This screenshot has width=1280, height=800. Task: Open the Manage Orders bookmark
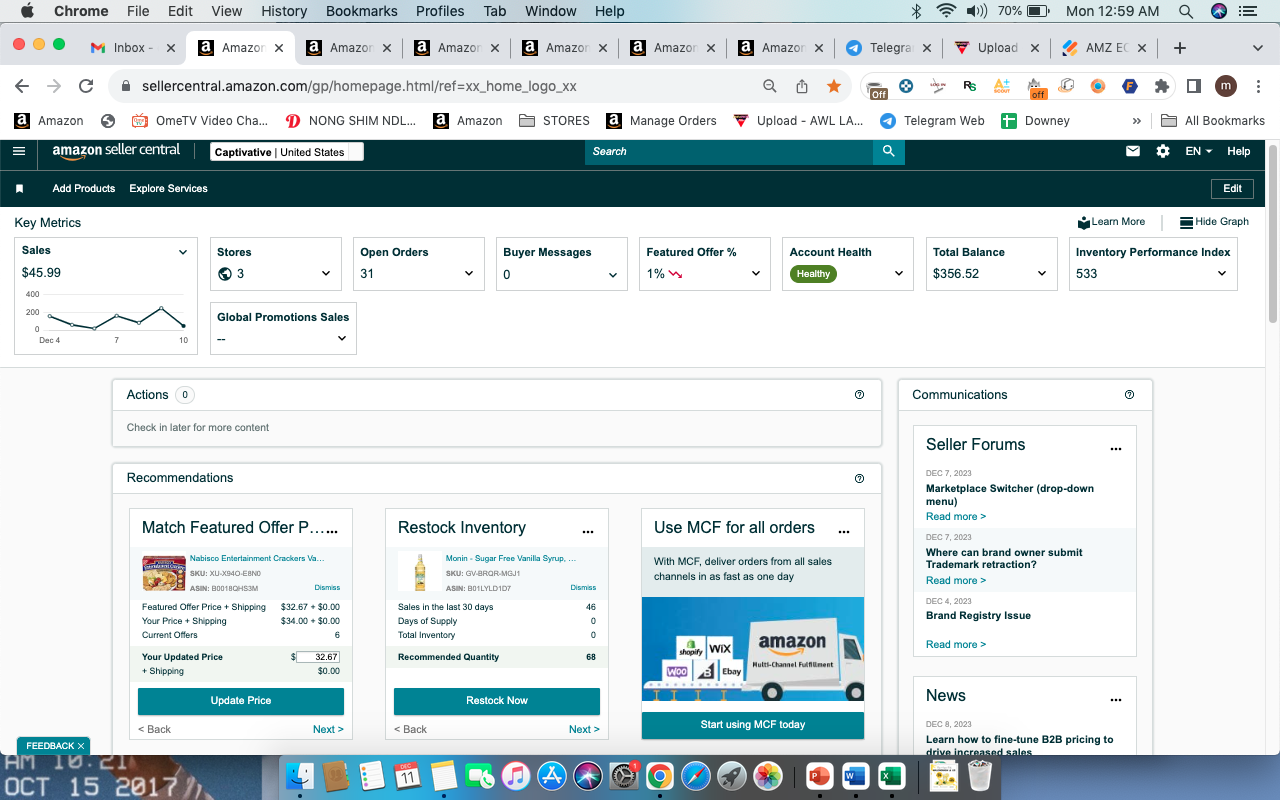[x=660, y=121]
